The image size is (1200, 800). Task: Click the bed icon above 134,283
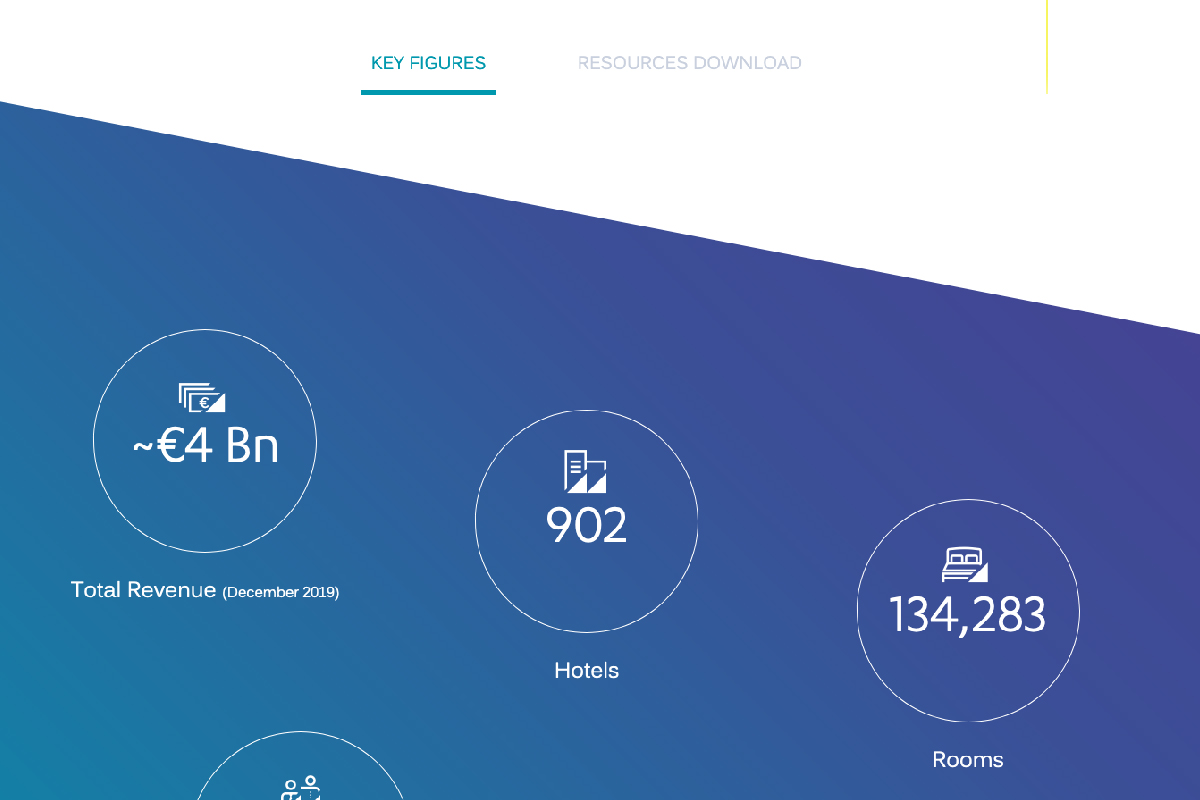965,564
